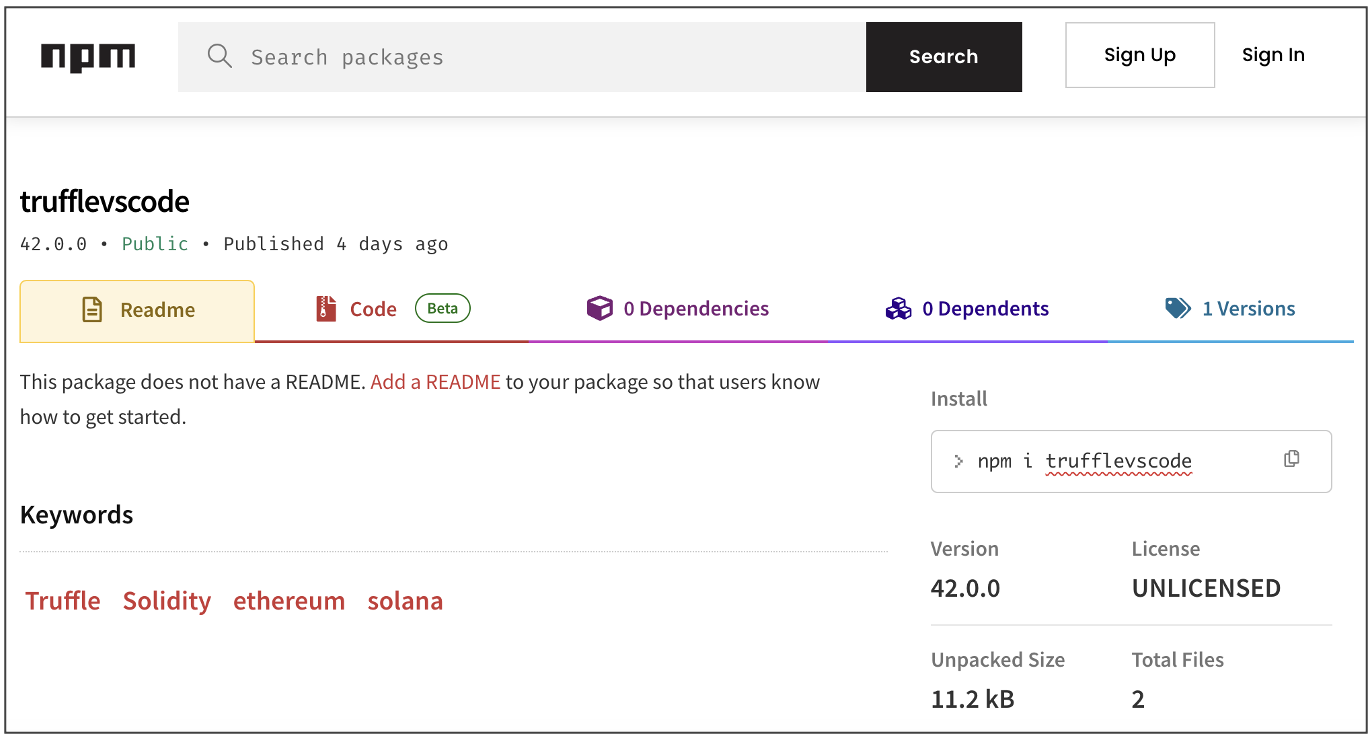
Task: Click the Beta badge on Code tab
Action: 442,308
